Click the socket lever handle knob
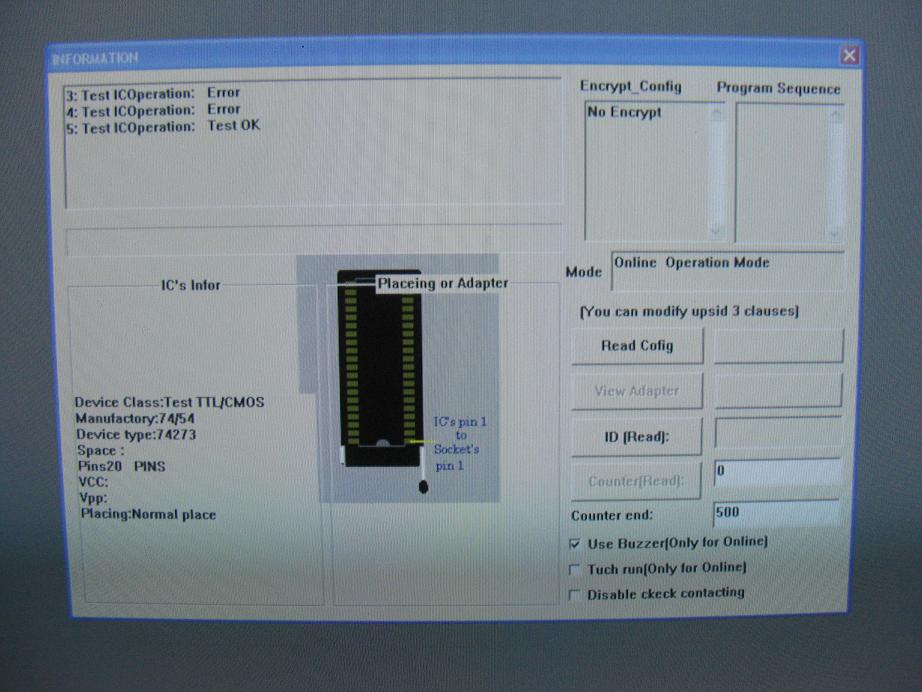922x692 pixels. point(424,488)
